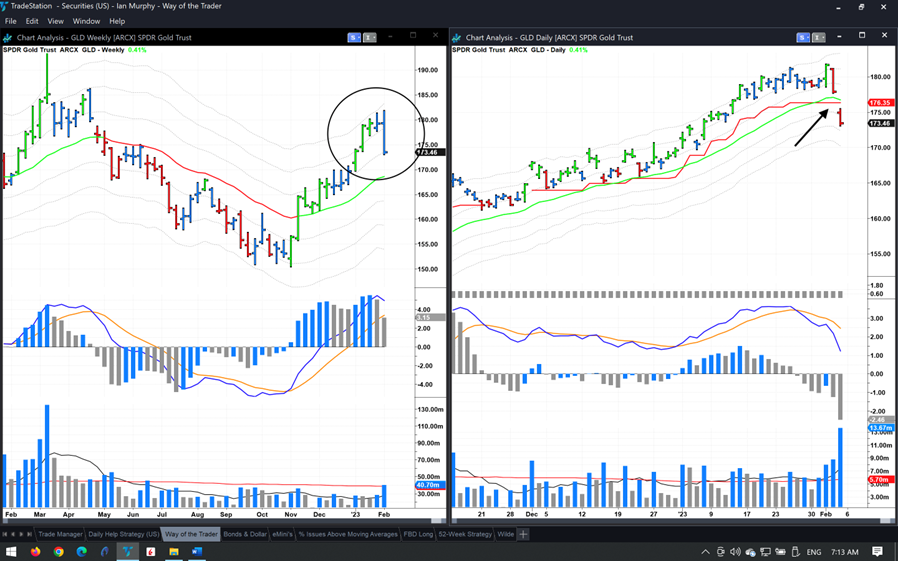
Task: Click the red 176.35 price label on daily chart
Action: point(880,102)
